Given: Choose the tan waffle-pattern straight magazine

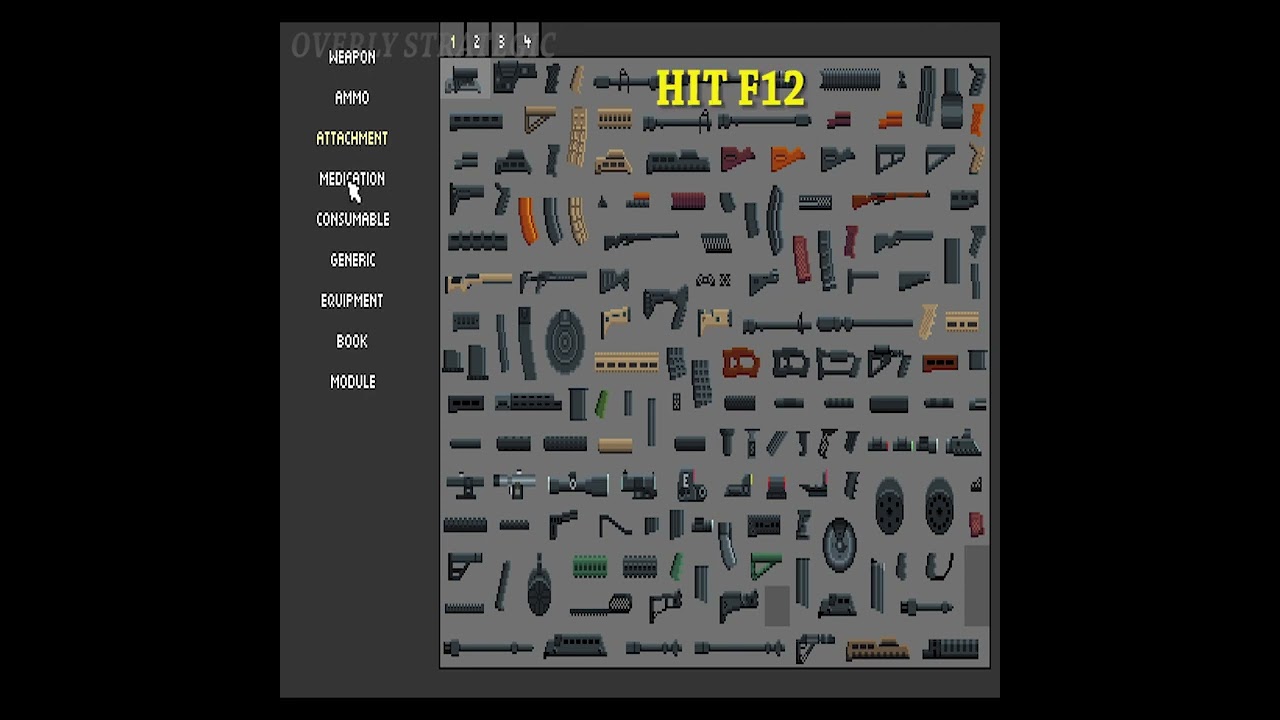Looking at the screenshot, I should 577,136.
